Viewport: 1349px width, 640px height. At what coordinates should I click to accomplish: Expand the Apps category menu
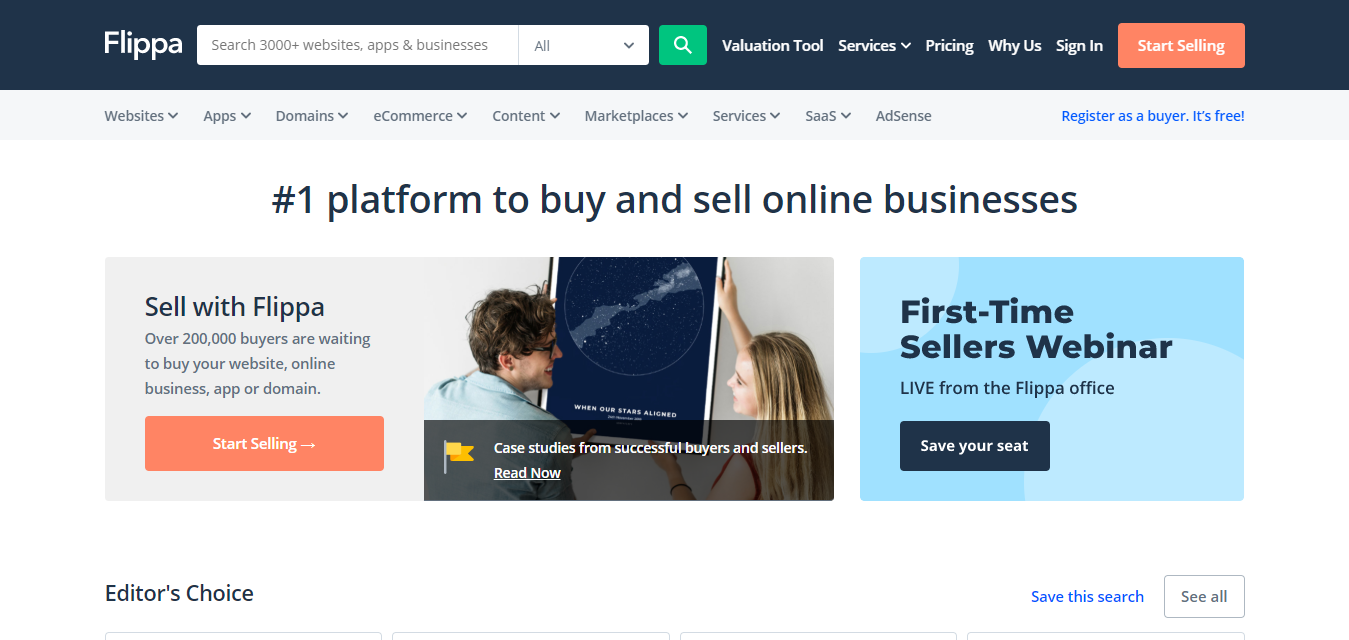(x=227, y=116)
